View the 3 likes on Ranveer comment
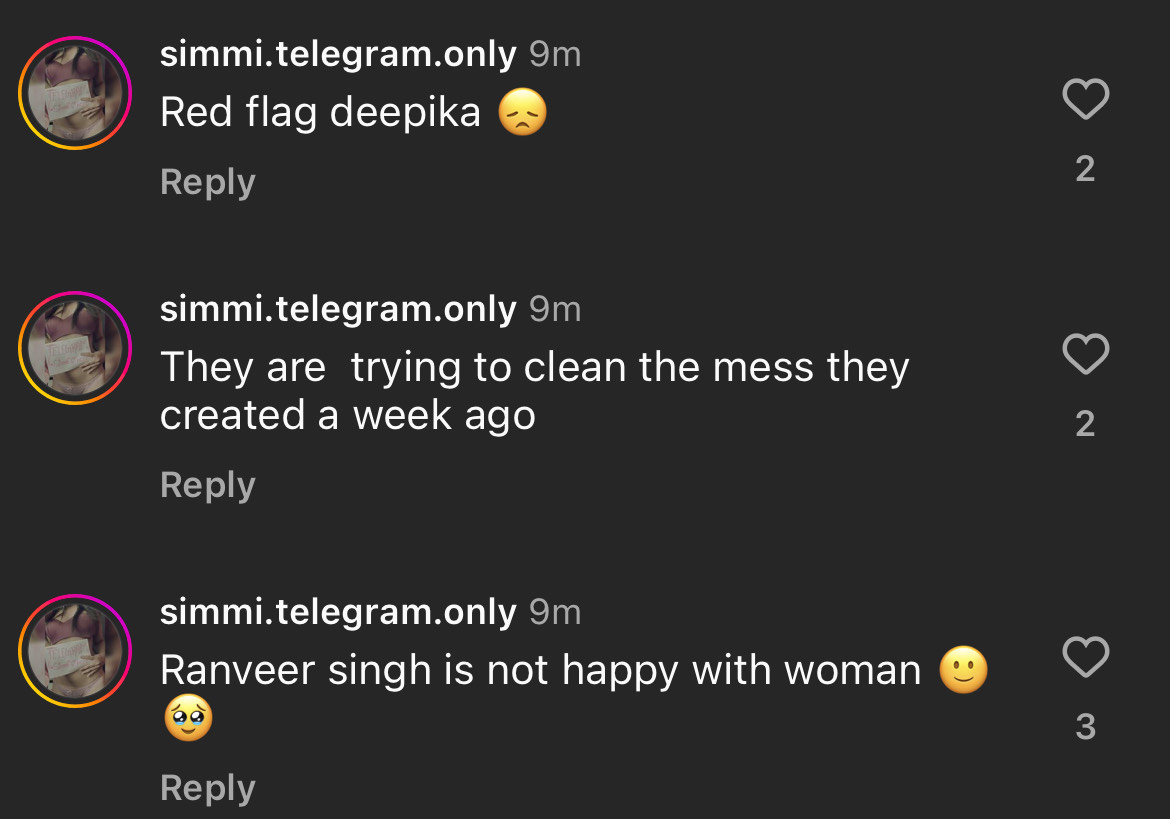Image resolution: width=1170 pixels, height=819 pixels. click(1085, 727)
